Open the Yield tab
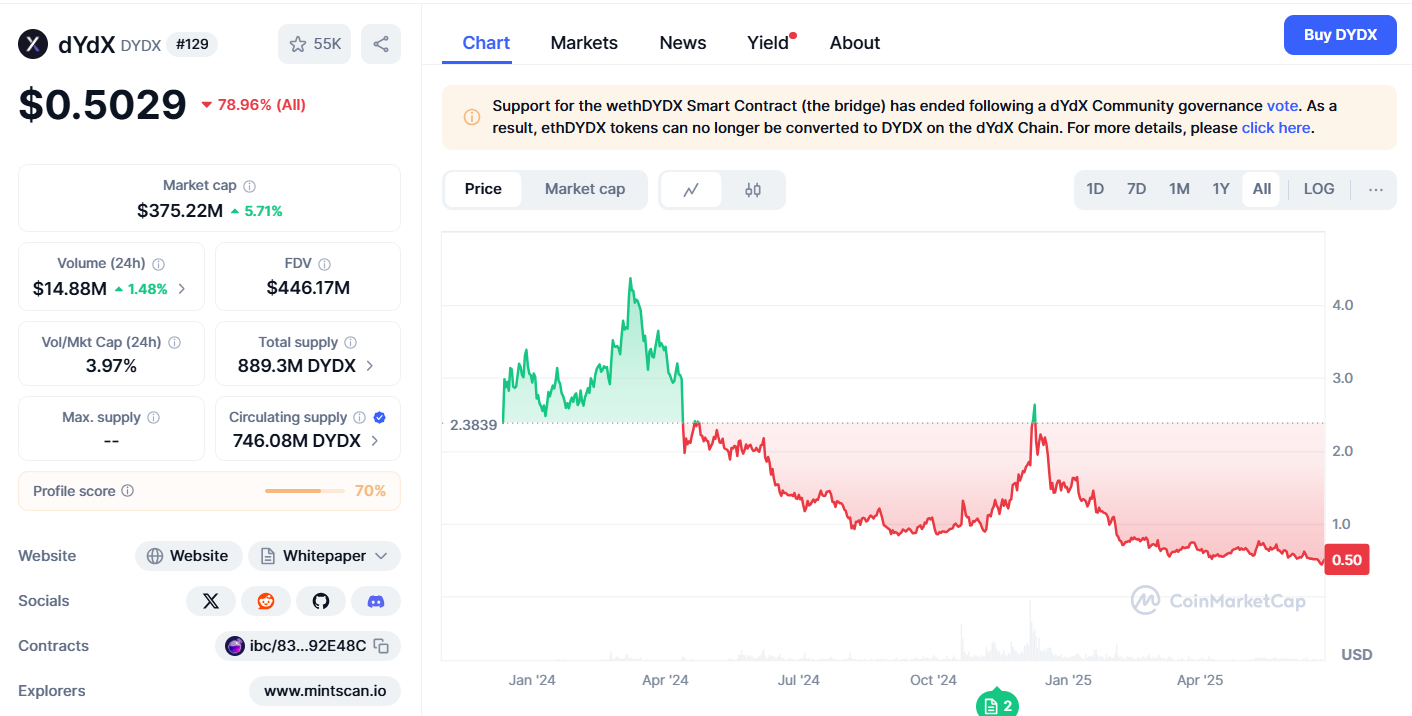This screenshot has height=716, width=1412. tap(769, 43)
